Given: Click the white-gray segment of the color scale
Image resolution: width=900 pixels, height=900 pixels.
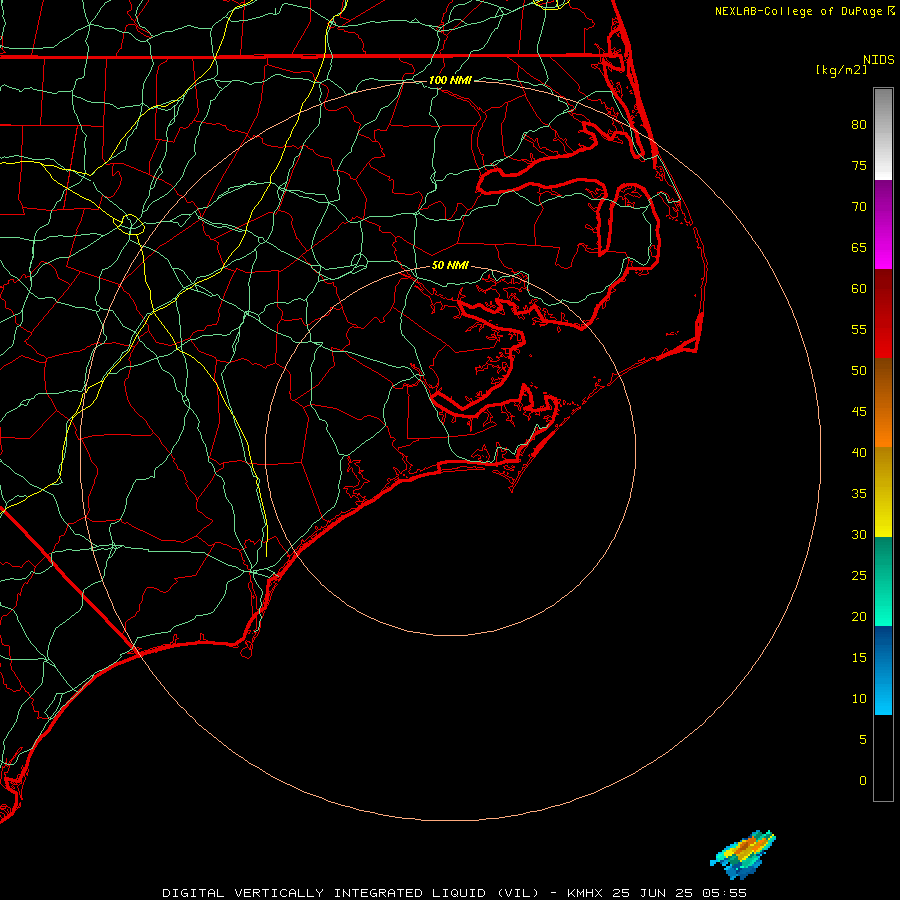Looking at the screenshot, I should point(883,134).
